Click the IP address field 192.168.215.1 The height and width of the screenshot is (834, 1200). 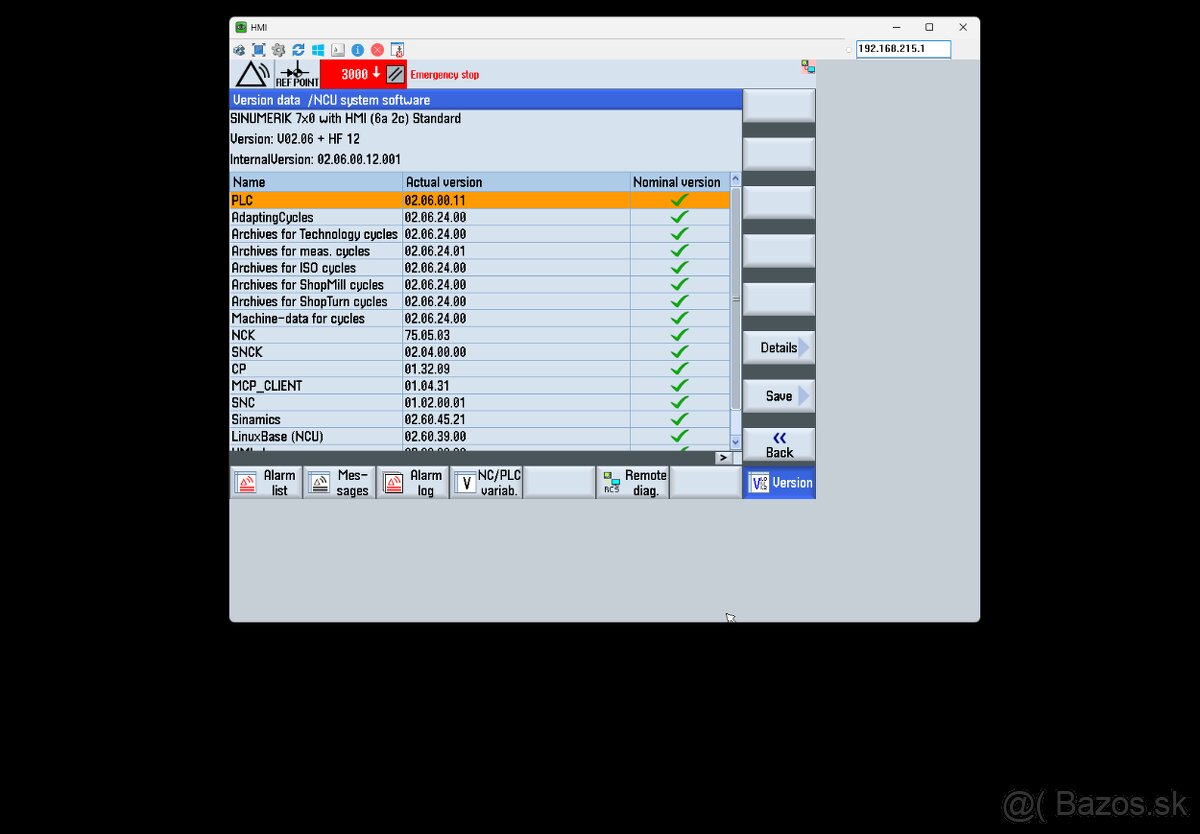pos(903,49)
